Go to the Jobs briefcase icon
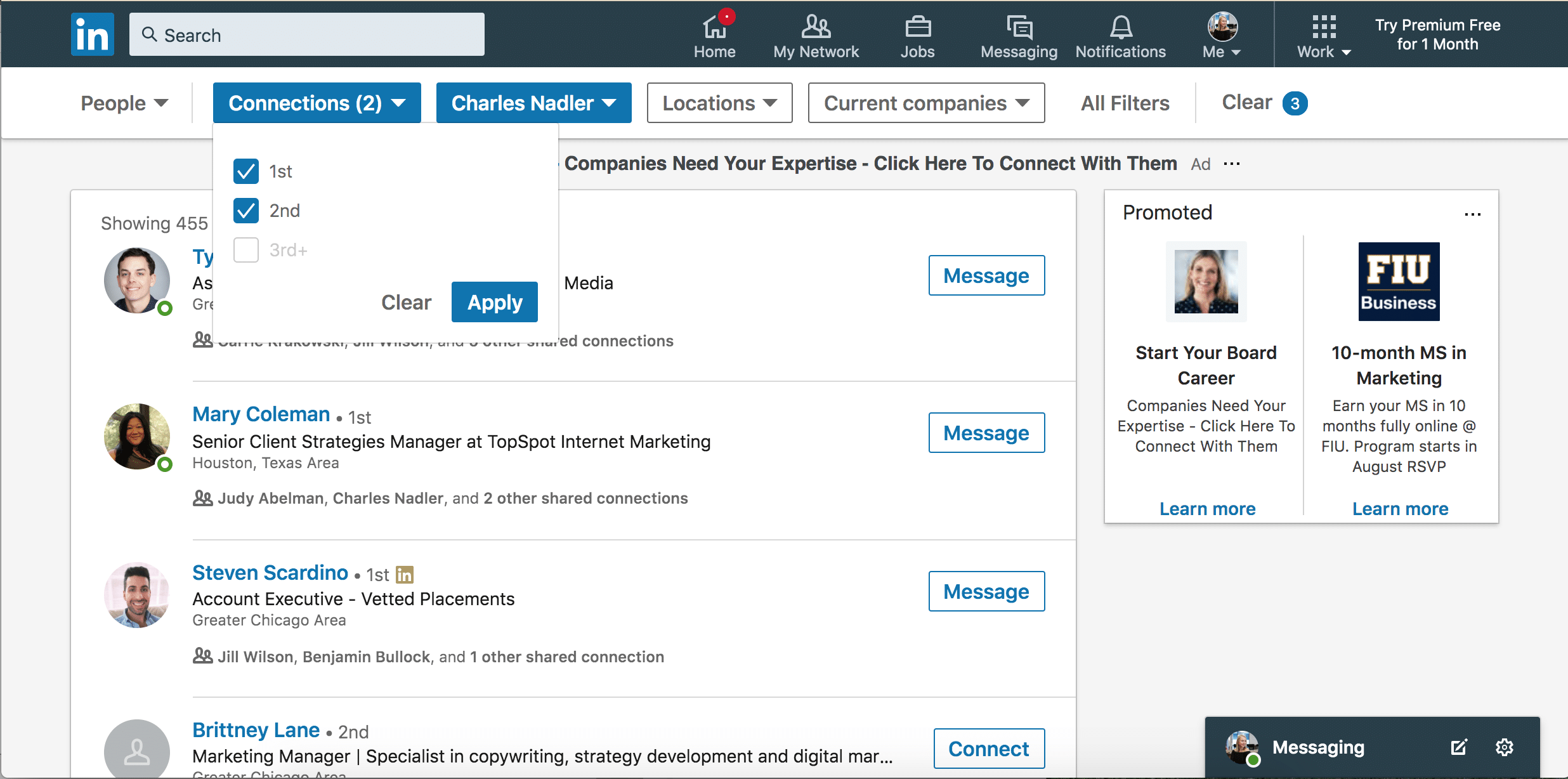 tap(918, 27)
